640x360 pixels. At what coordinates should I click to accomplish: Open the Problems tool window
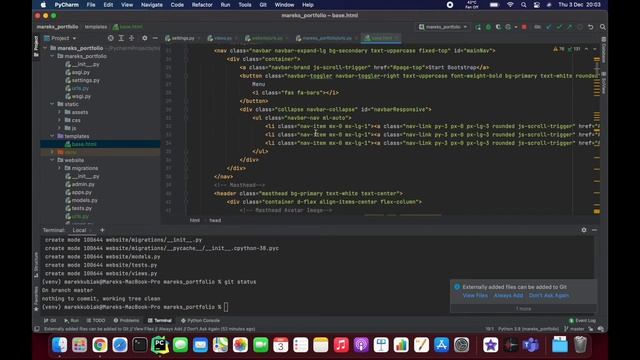tap(126, 320)
